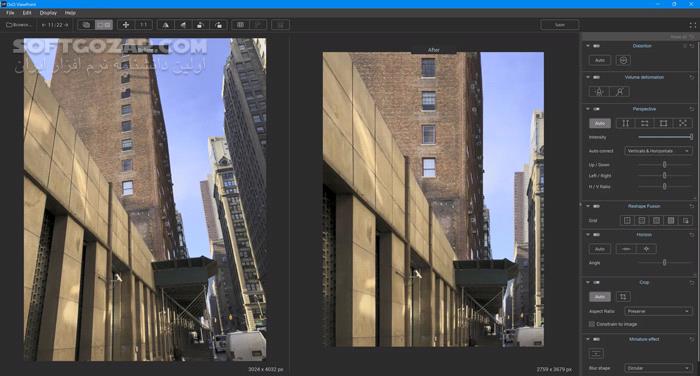Image resolution: width=700 pixels, height=376 pixels.
Task: Rotate the image left
Action: [x=200, y=25]
